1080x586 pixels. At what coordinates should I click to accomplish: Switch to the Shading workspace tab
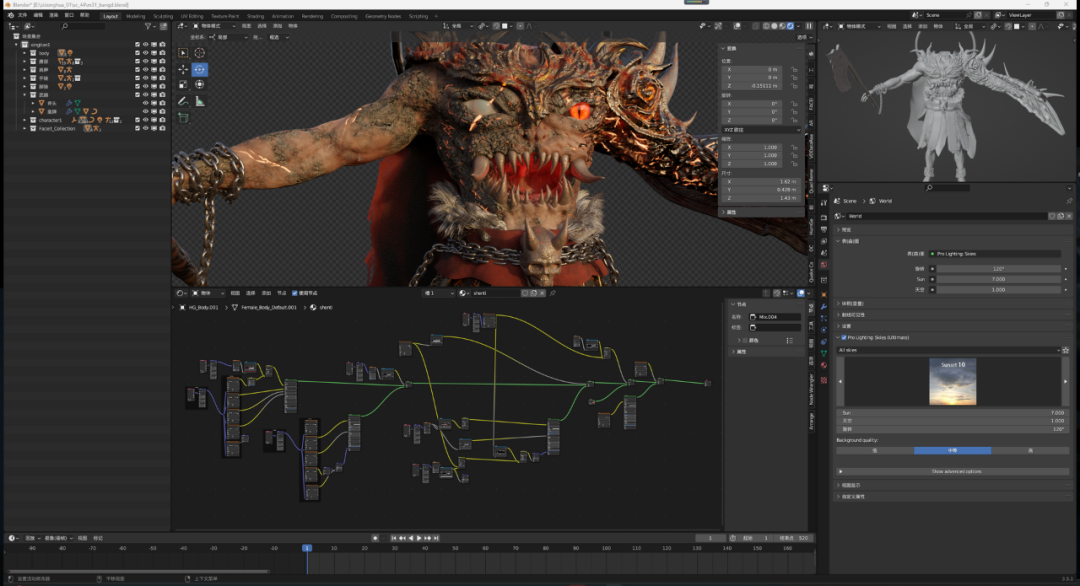(256, 16)
